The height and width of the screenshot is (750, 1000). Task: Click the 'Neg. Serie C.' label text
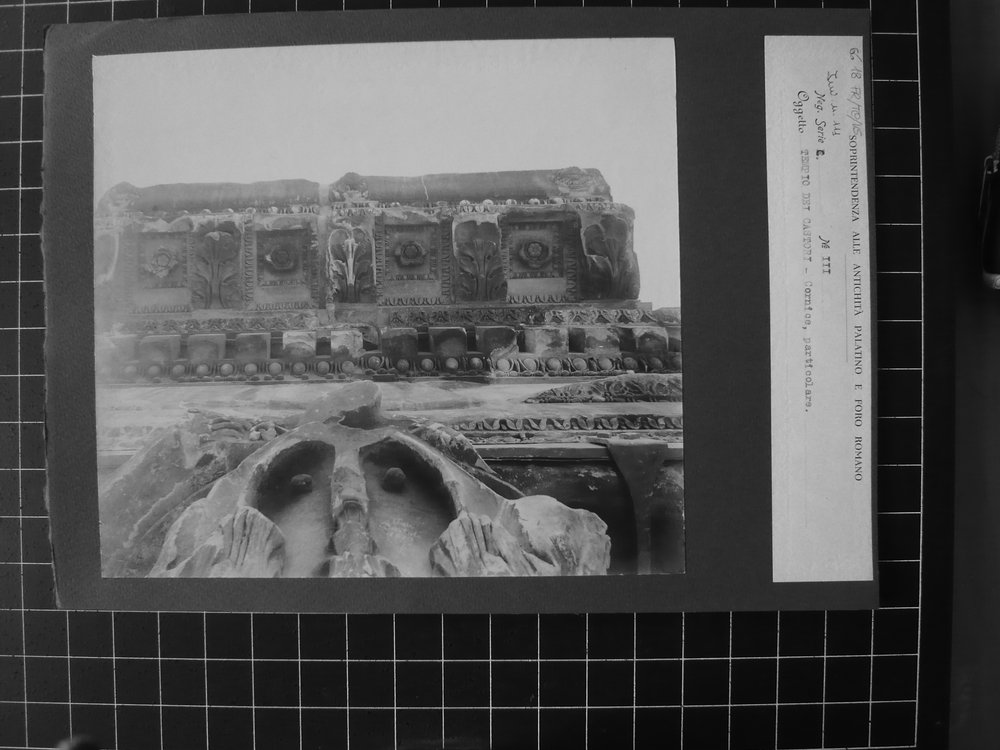pyautogui.click(x=822, y=124)
